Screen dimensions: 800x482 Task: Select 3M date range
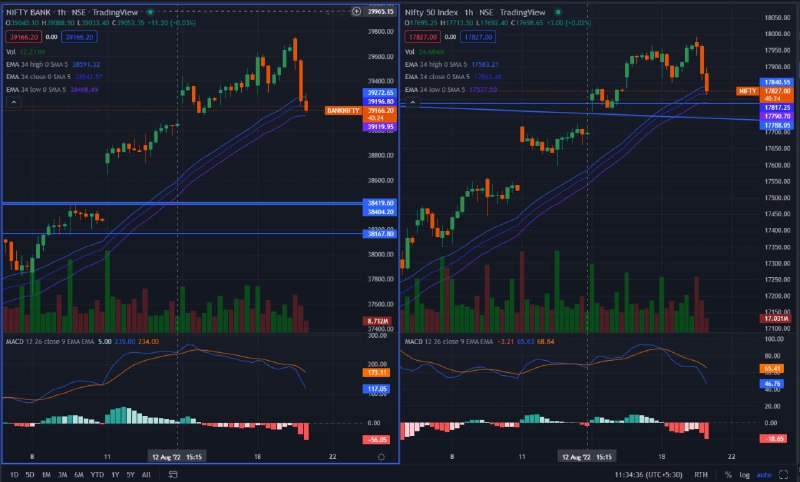point(62,475)
